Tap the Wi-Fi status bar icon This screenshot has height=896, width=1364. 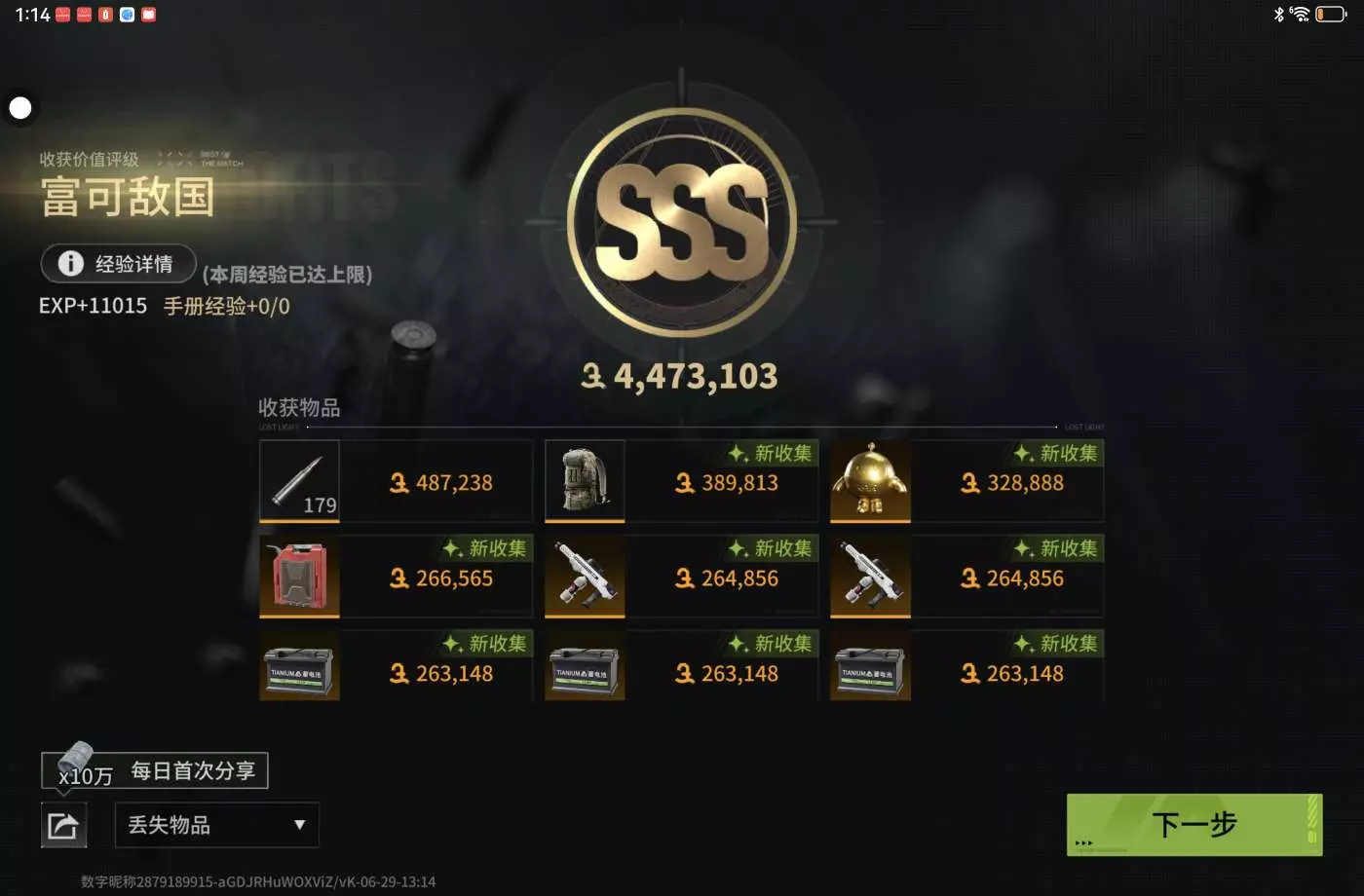coord(1300,14)
